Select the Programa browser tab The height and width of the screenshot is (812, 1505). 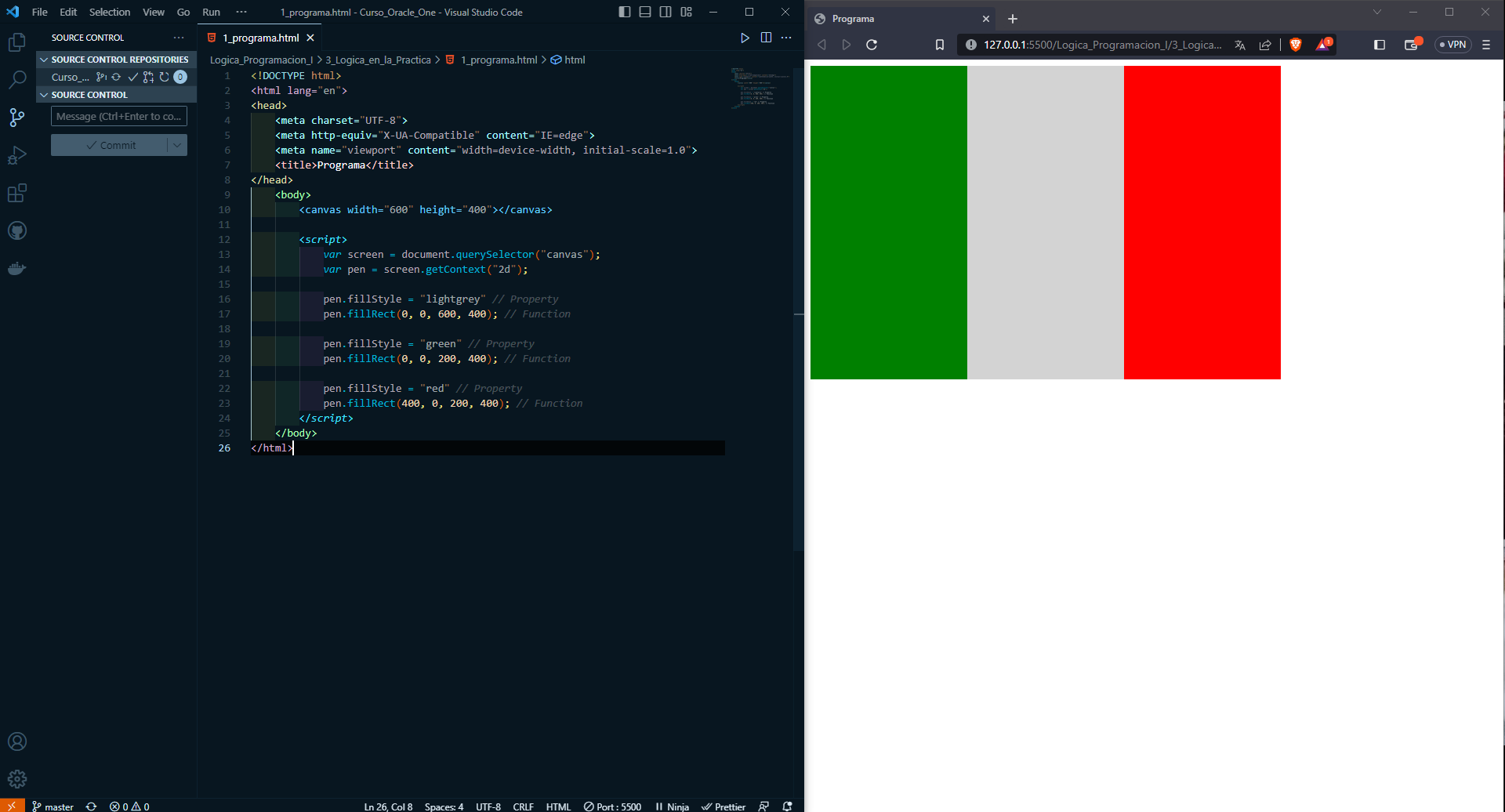901,19
